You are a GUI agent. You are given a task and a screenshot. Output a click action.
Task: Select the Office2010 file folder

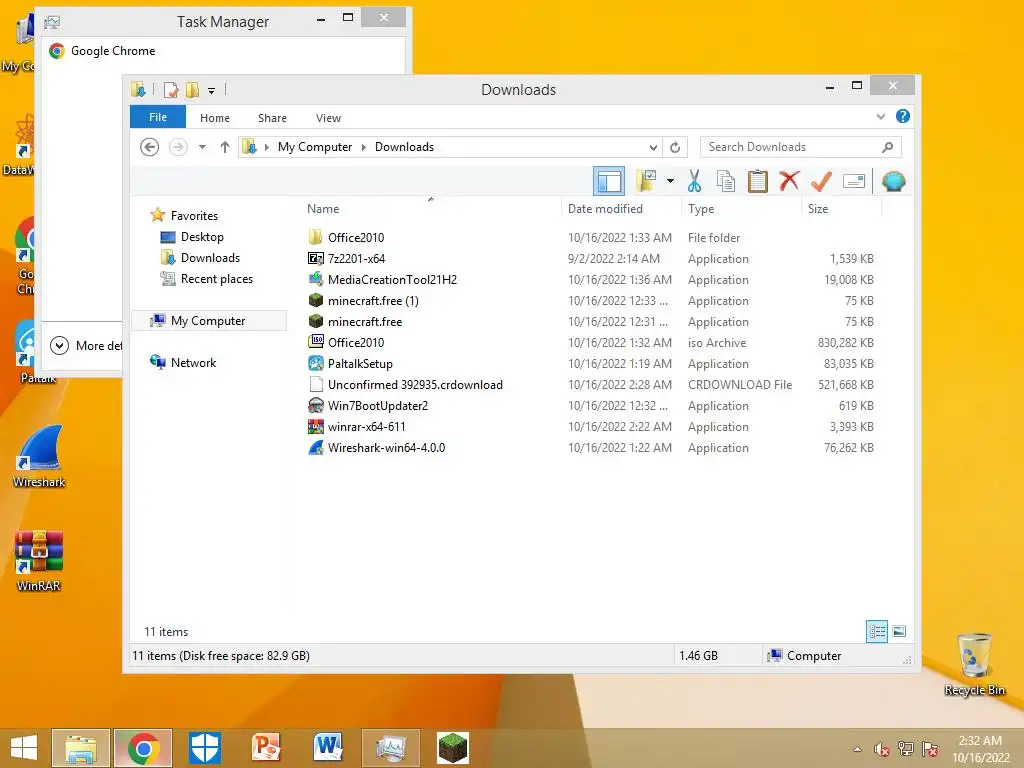tap(356, 238)
